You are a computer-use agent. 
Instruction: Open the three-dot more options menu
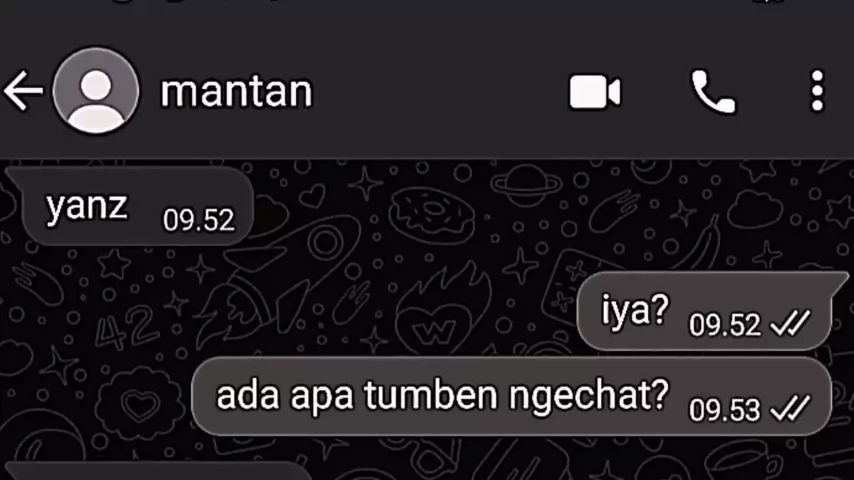click(x=817, y=91)
